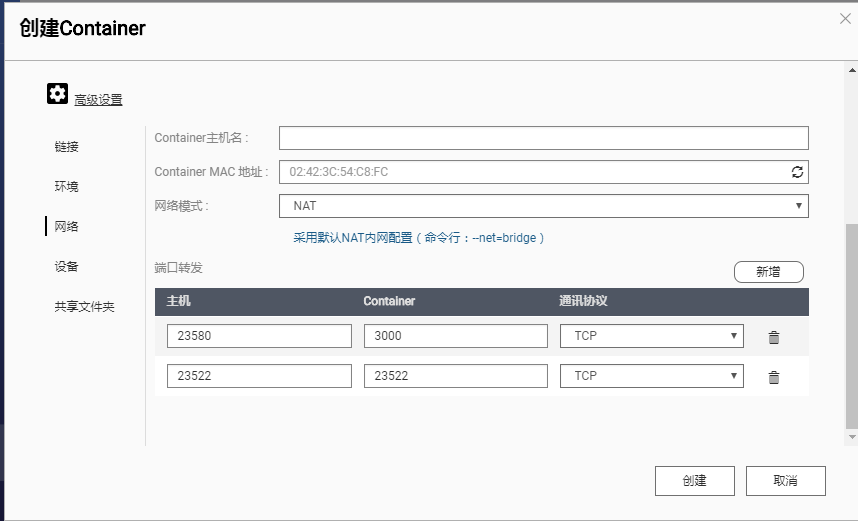Click the 主机 column header
858x521 pixels.
coord(178,301)
